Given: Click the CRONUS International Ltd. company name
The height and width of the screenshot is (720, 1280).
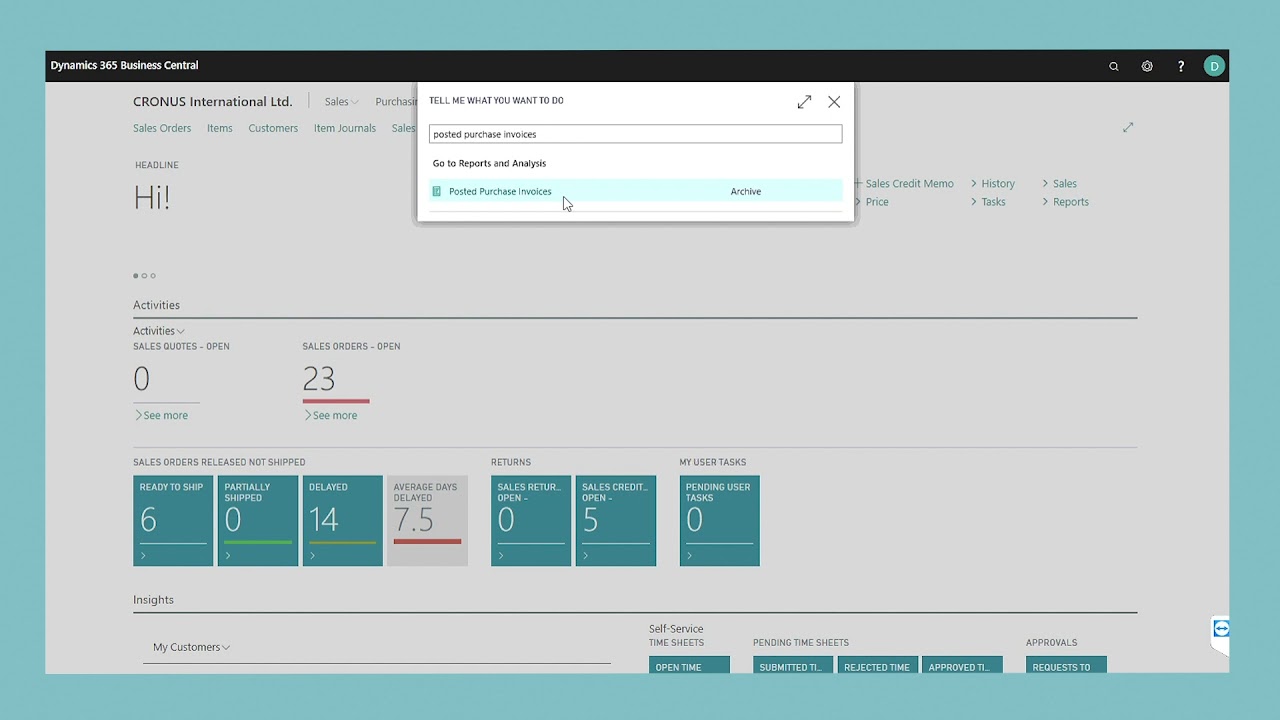Looking at the screenshot, I should 213,102.
